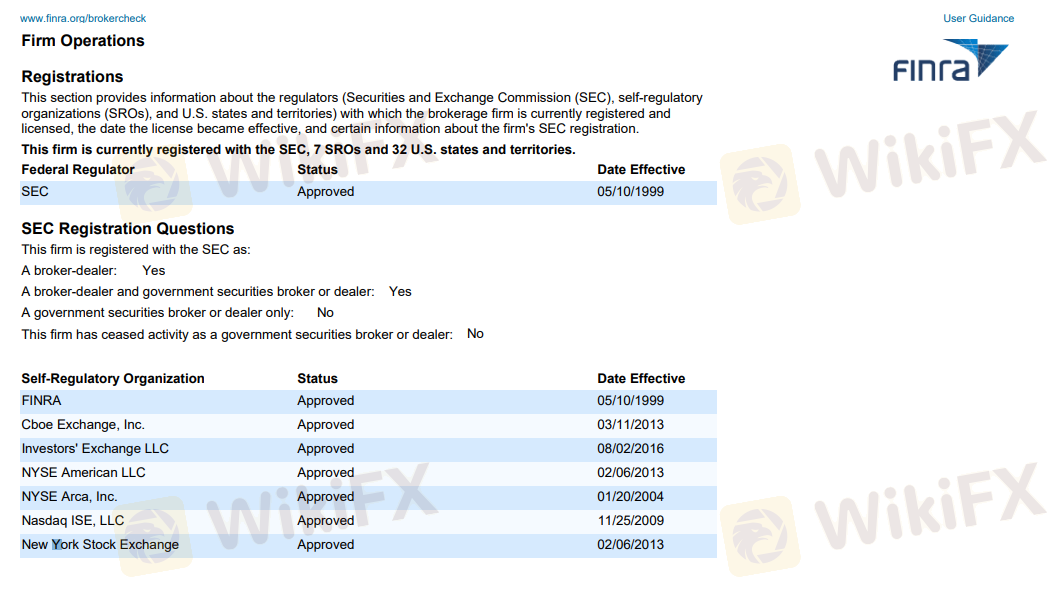The image size is (1053, 604).
Task: Click the Approved status for NYSE American LLC
Action: tap(326, 472)
